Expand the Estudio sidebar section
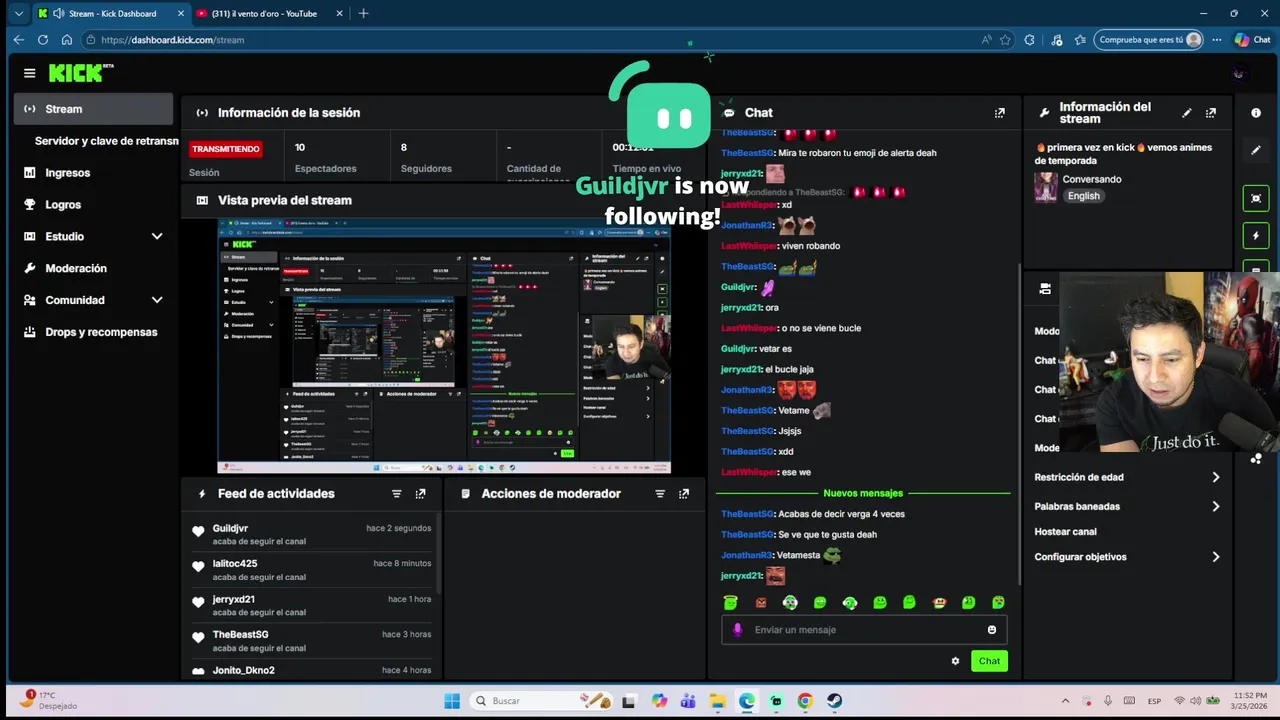1280x720 pixels. (157, 236)
